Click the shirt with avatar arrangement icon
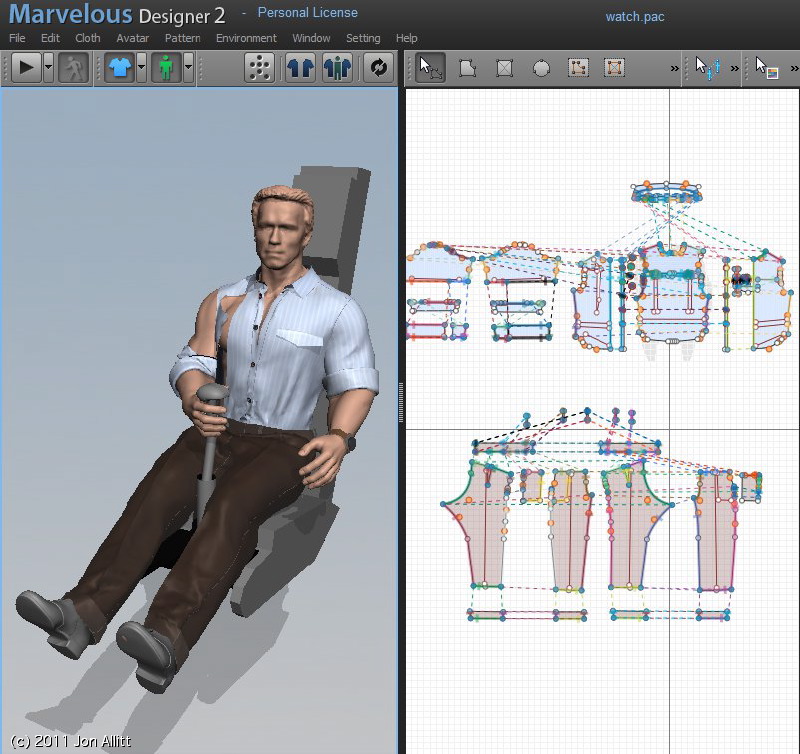 point(337,67)
